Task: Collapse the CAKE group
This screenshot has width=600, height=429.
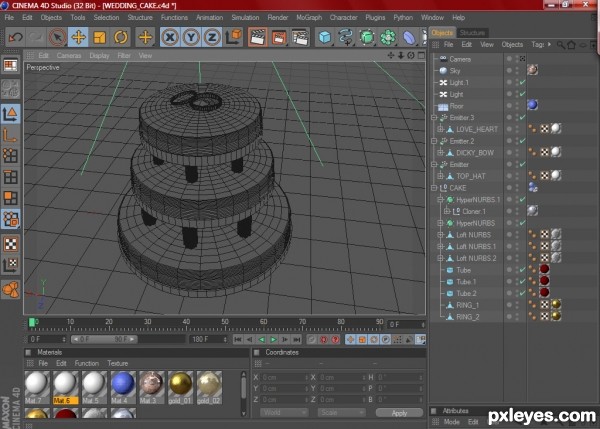Action: [434, 188]
